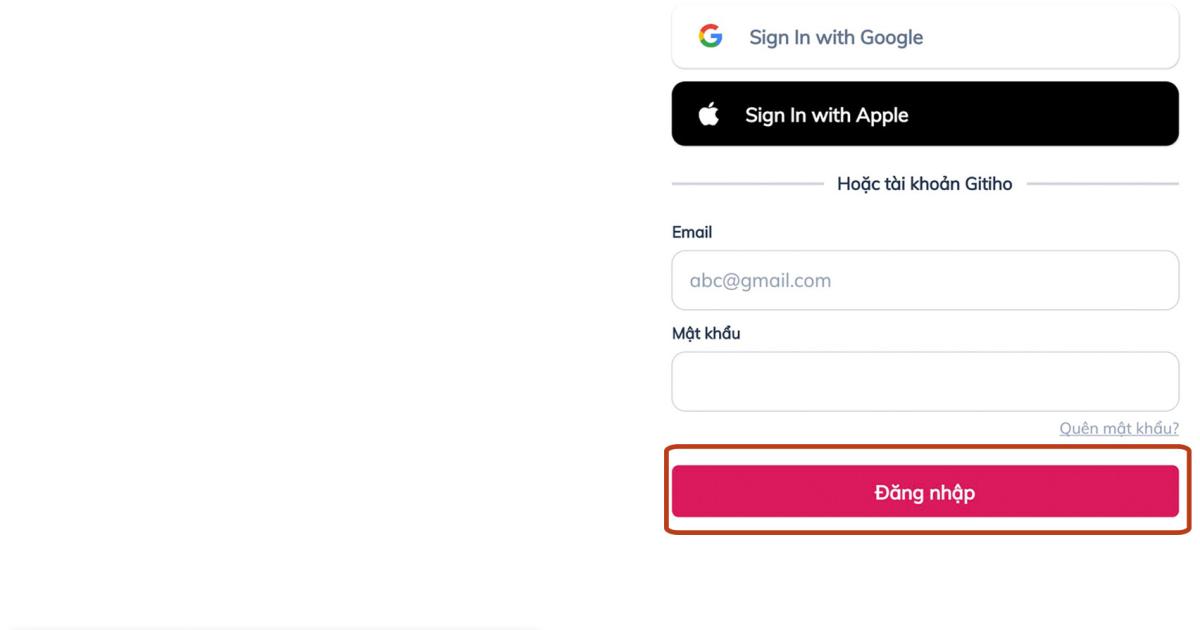Image resolution: width=1200 pixels, height=630 pixels.
Task: Choose Sign In with Apple
Action: pos(925,114)
